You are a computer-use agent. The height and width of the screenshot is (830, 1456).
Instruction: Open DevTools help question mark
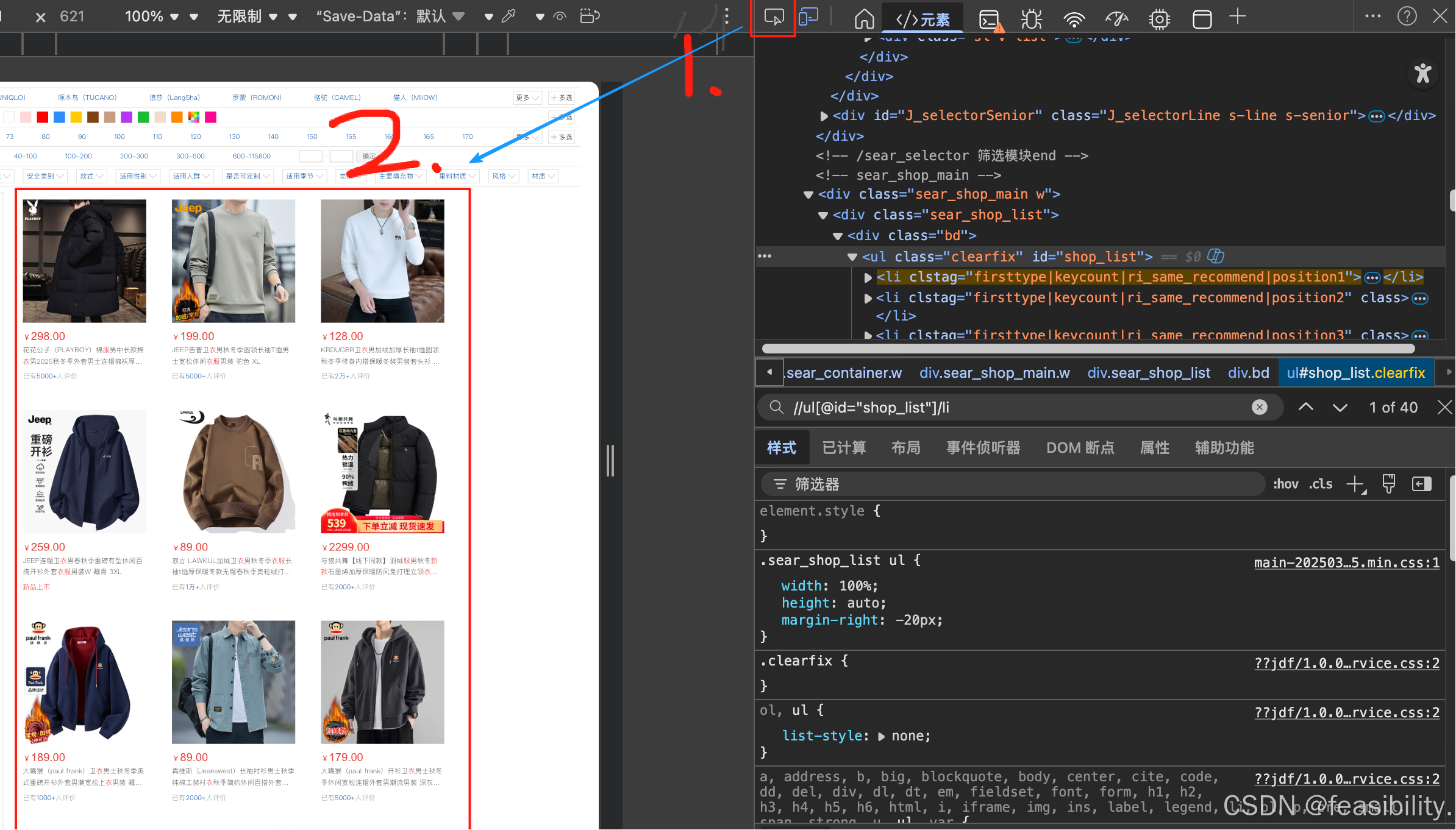[x=1407, y=16]
